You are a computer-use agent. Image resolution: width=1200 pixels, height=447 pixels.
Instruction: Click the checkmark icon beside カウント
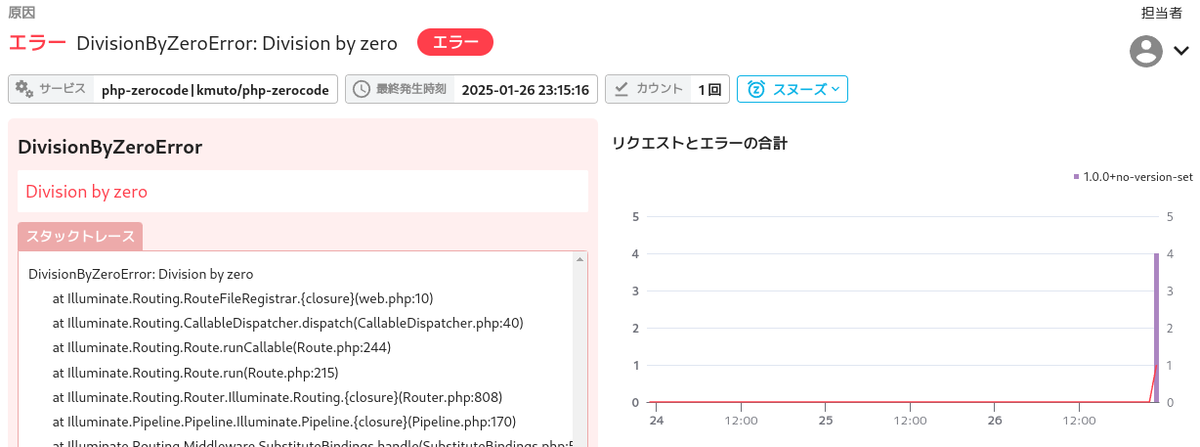[x=621, y=89]
